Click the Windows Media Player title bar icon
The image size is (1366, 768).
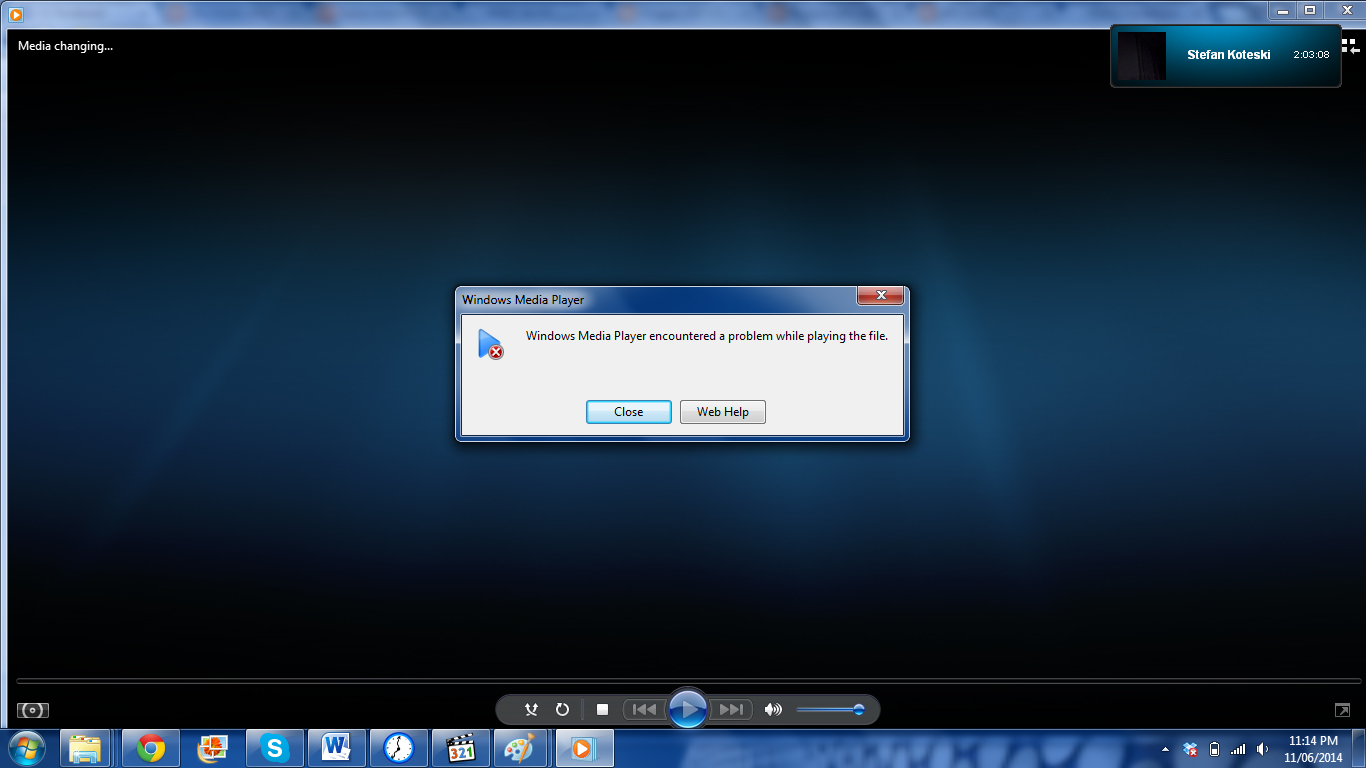click(16, 14)
